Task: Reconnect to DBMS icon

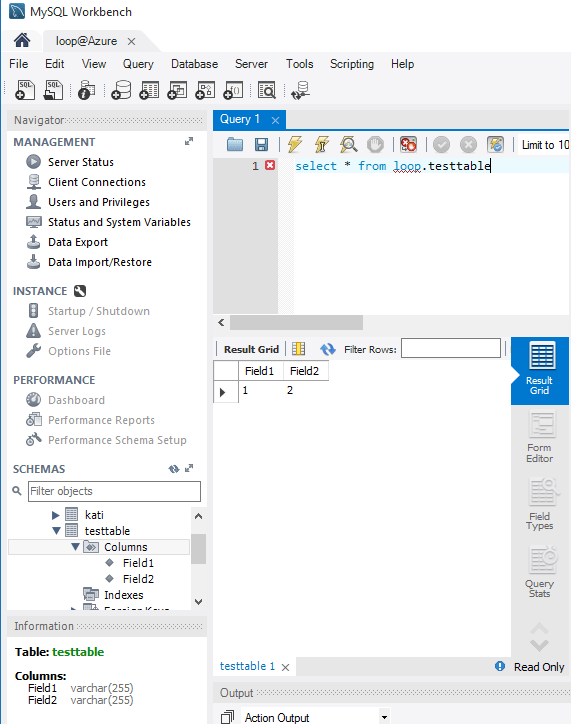Action: click(301, 90)
